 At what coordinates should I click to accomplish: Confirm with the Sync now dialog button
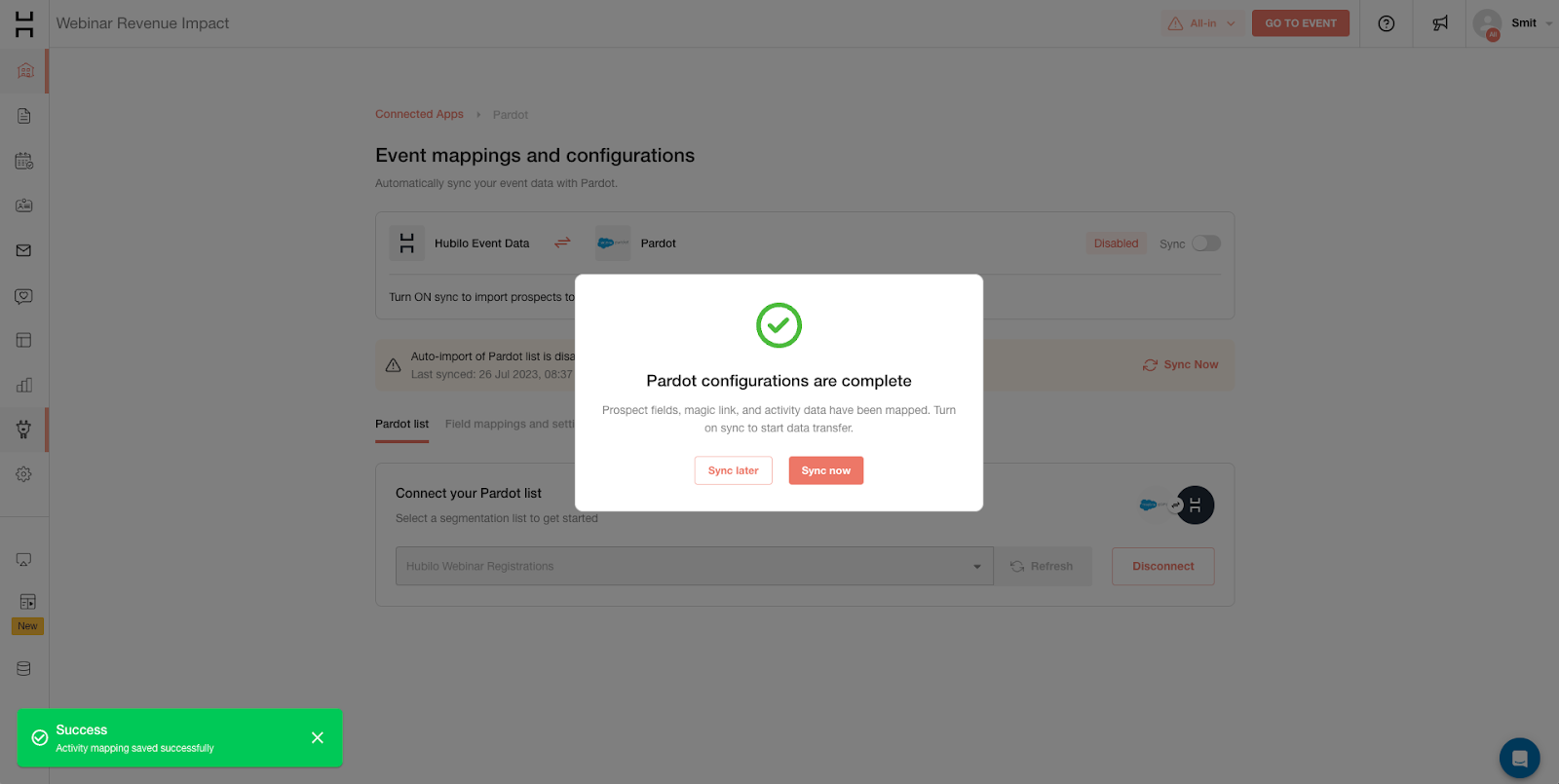(825, 470)
